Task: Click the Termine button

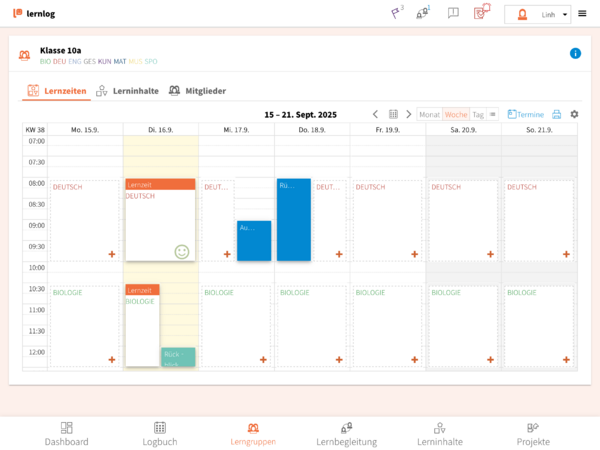Action: pyautogui.click(x=525, y=114)
